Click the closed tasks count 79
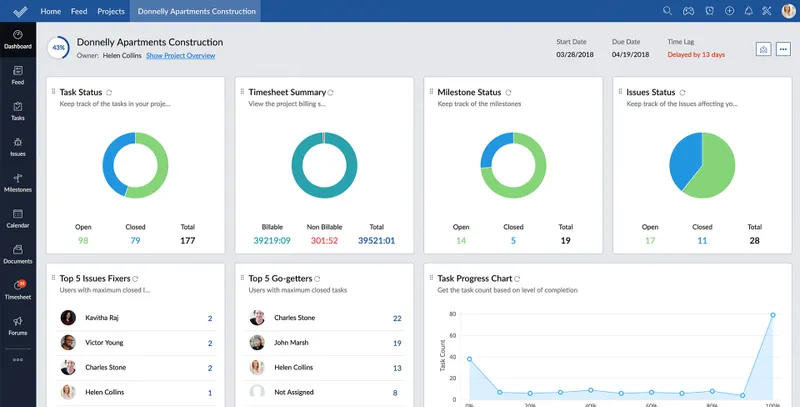Screen dimensions: 800x407 point(135,240)
